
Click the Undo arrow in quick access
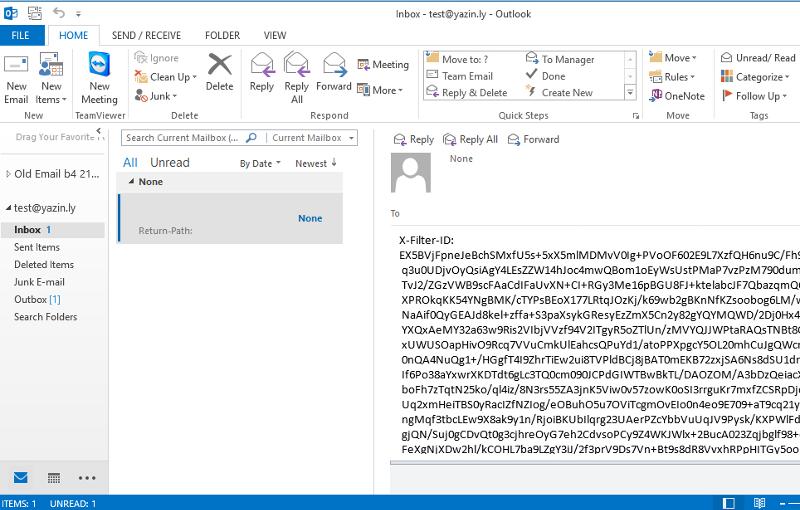pos(59,13)
